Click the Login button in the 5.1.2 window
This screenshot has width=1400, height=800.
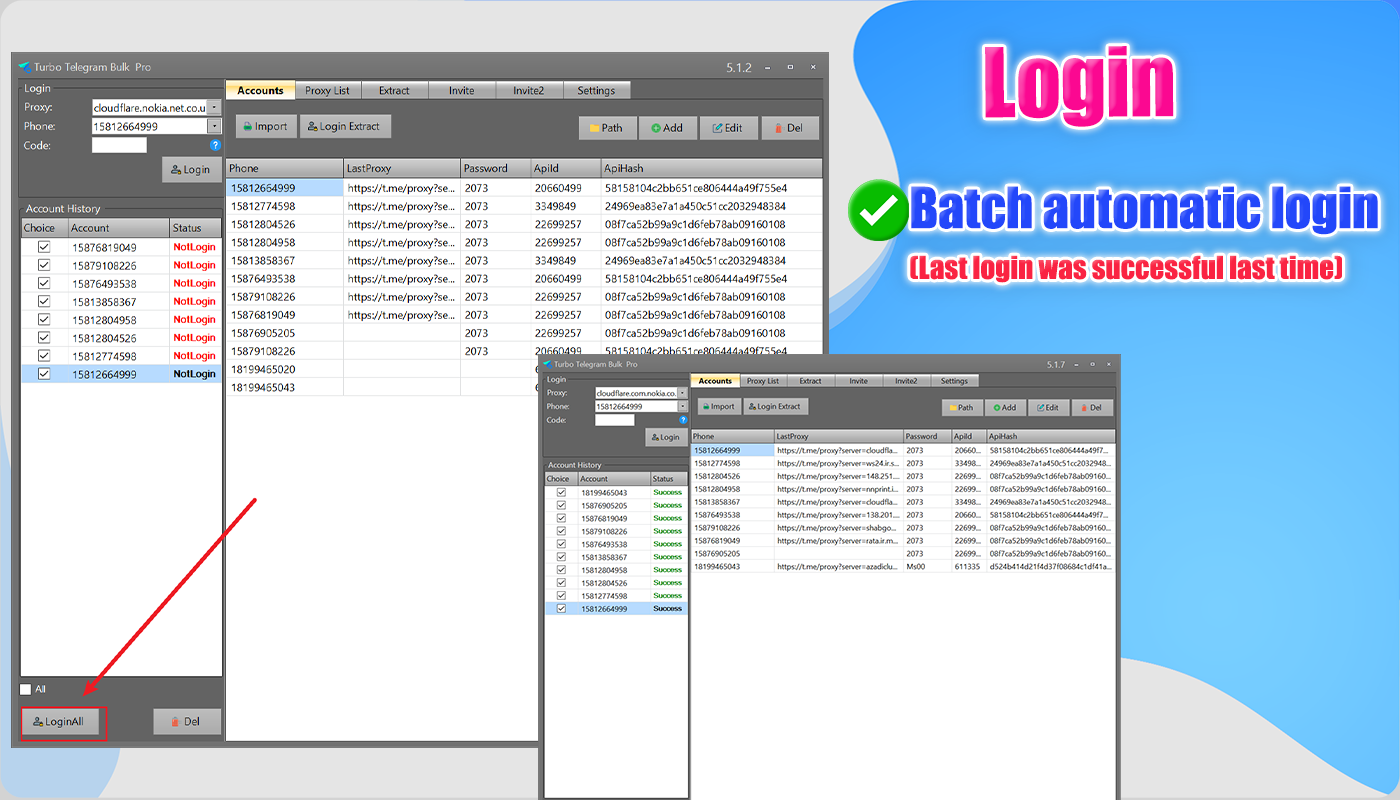pyautogui.click(x=191, y=170)
